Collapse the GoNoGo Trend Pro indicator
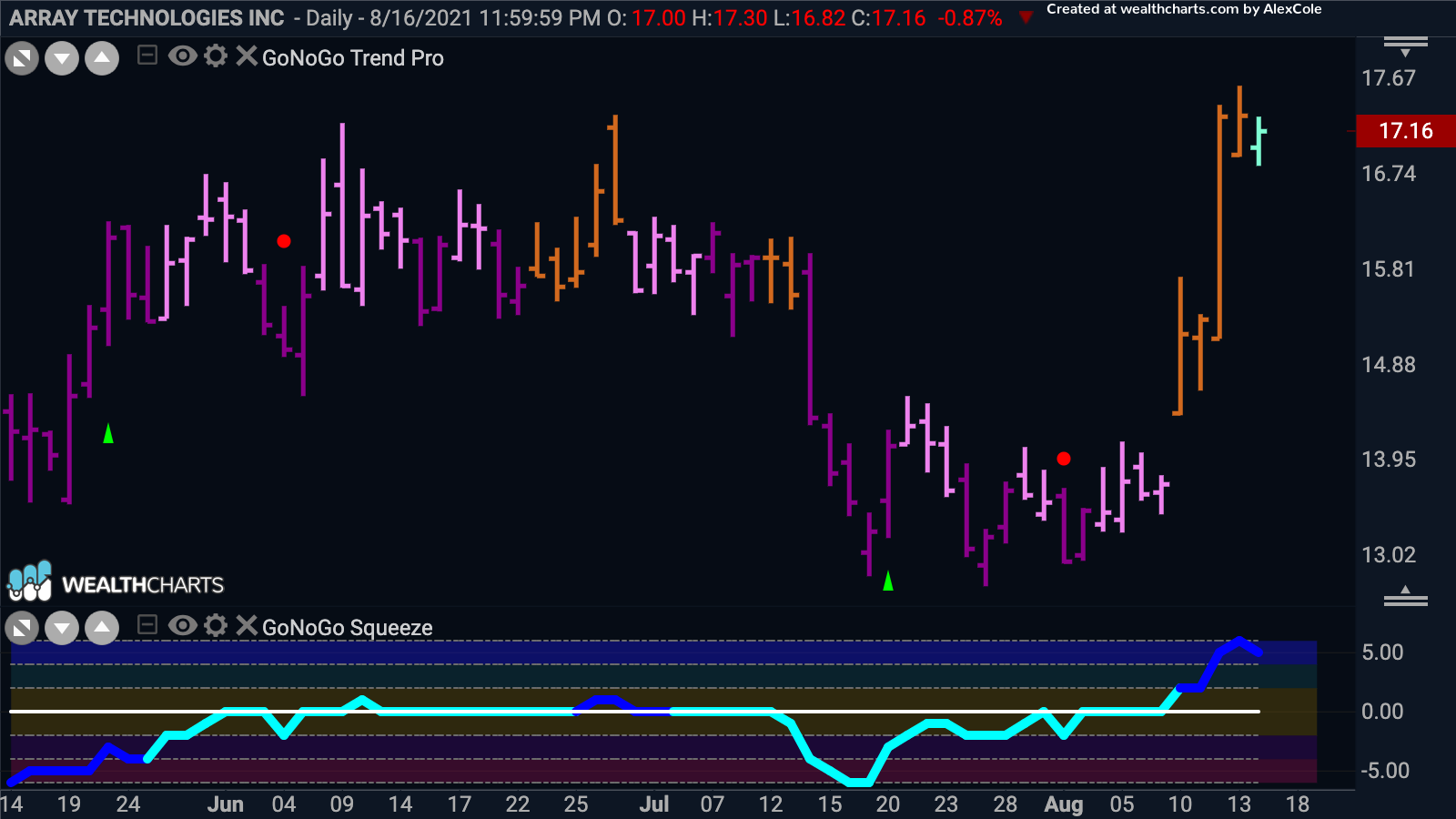The width and height of the screenshot is (1456, 819). (x=147, y=56)
